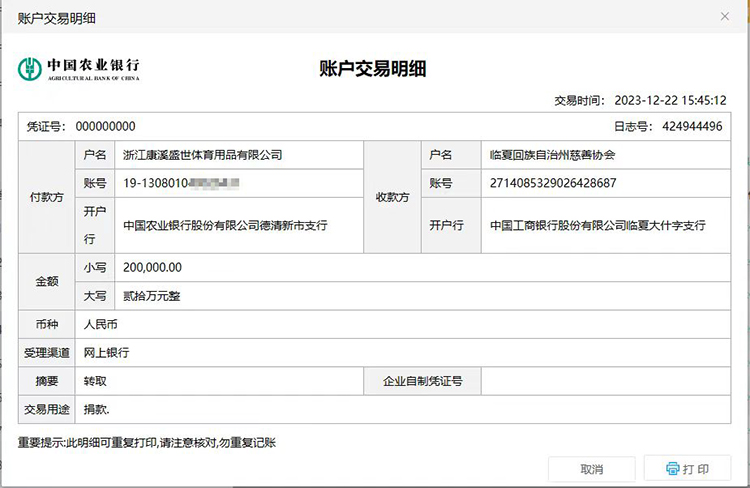Image resolution: width=750 pixels, height=488 pixels.
Task: Select payee account 2714085329026428687
Action: pyautogui.click(x=553, y=183)
